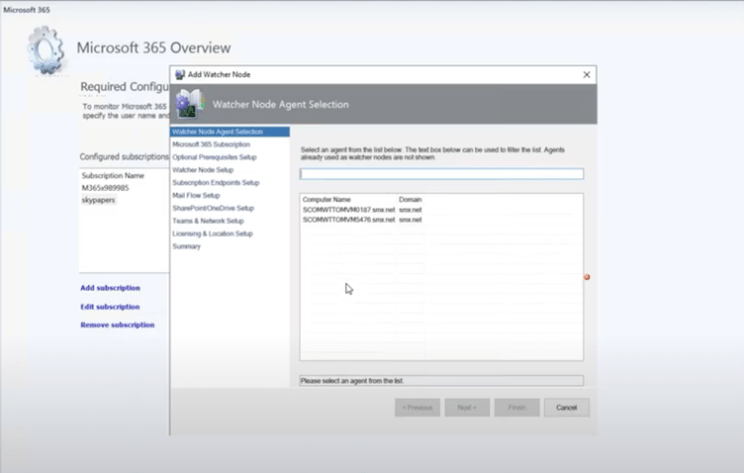Click the Remove subscription link
744x473 pixels.
[x=117, y=325]
